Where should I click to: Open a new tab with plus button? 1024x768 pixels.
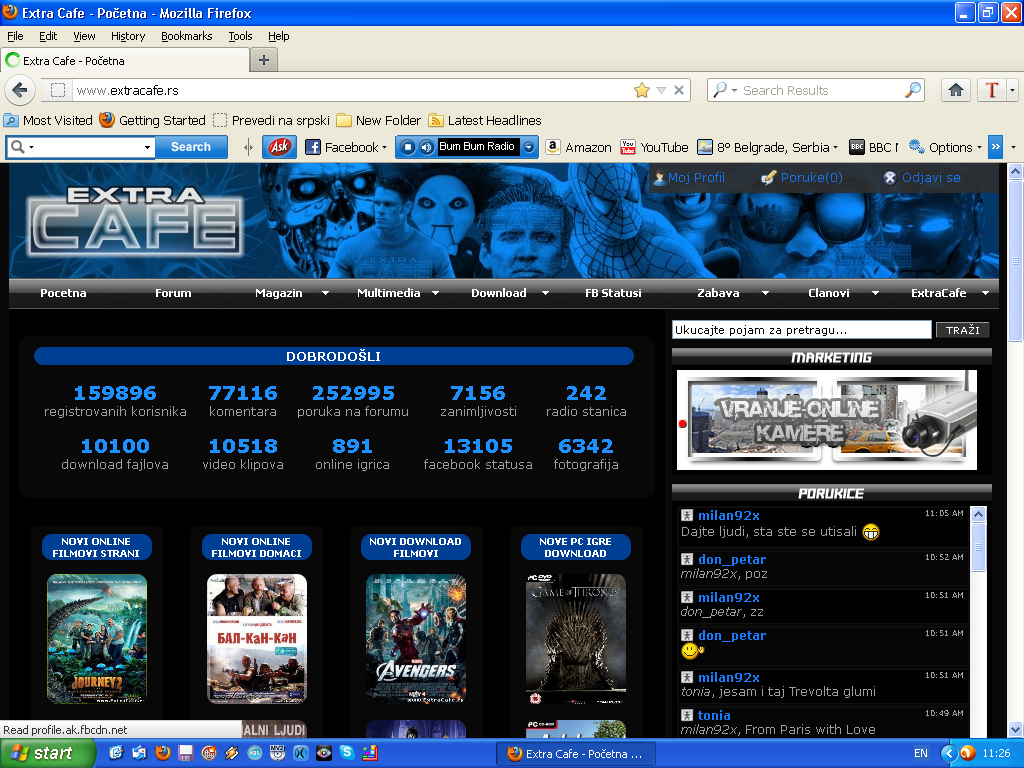[x=264, y=60]
